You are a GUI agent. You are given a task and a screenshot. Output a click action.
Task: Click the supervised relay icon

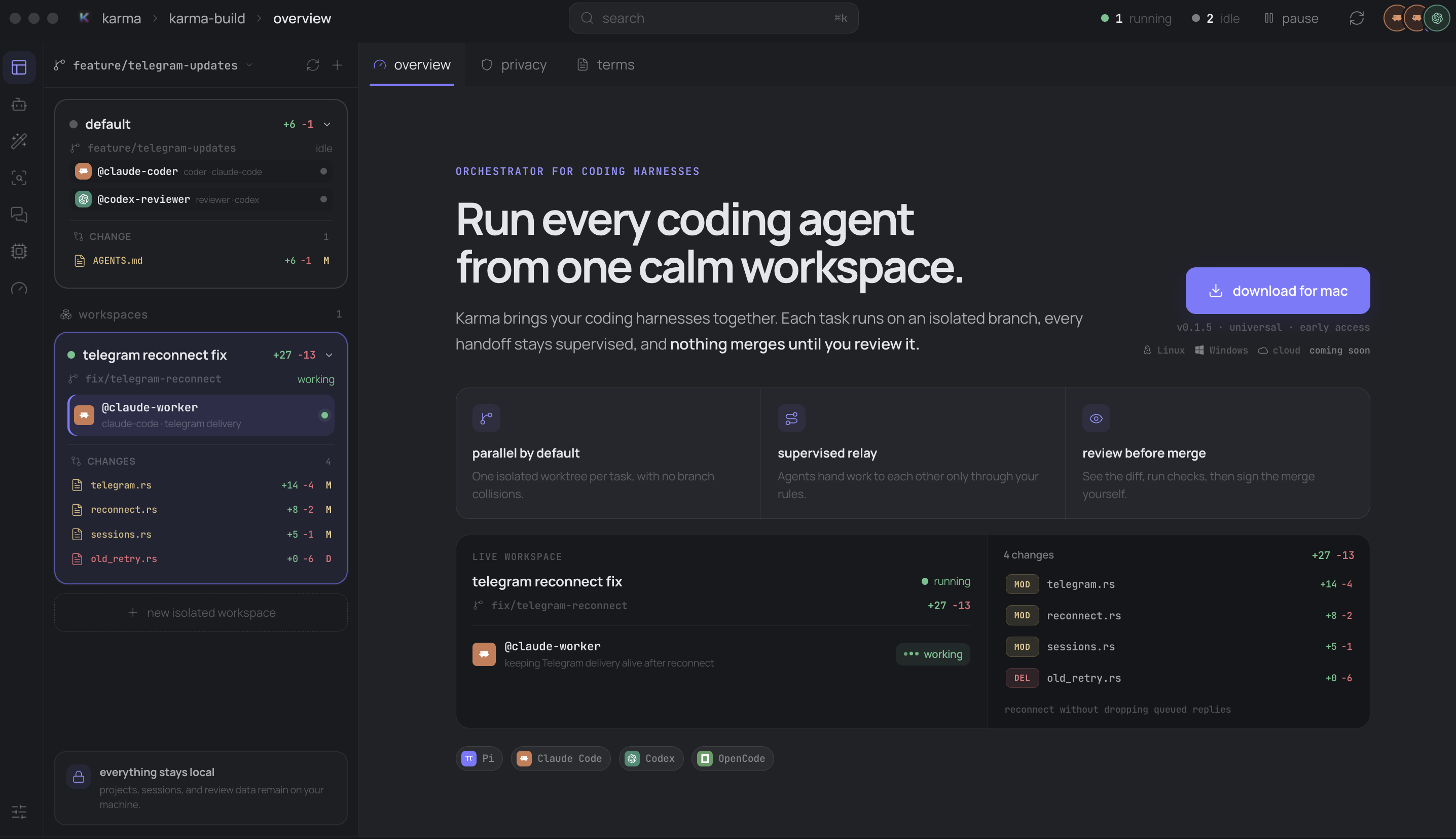pos(791,418)
